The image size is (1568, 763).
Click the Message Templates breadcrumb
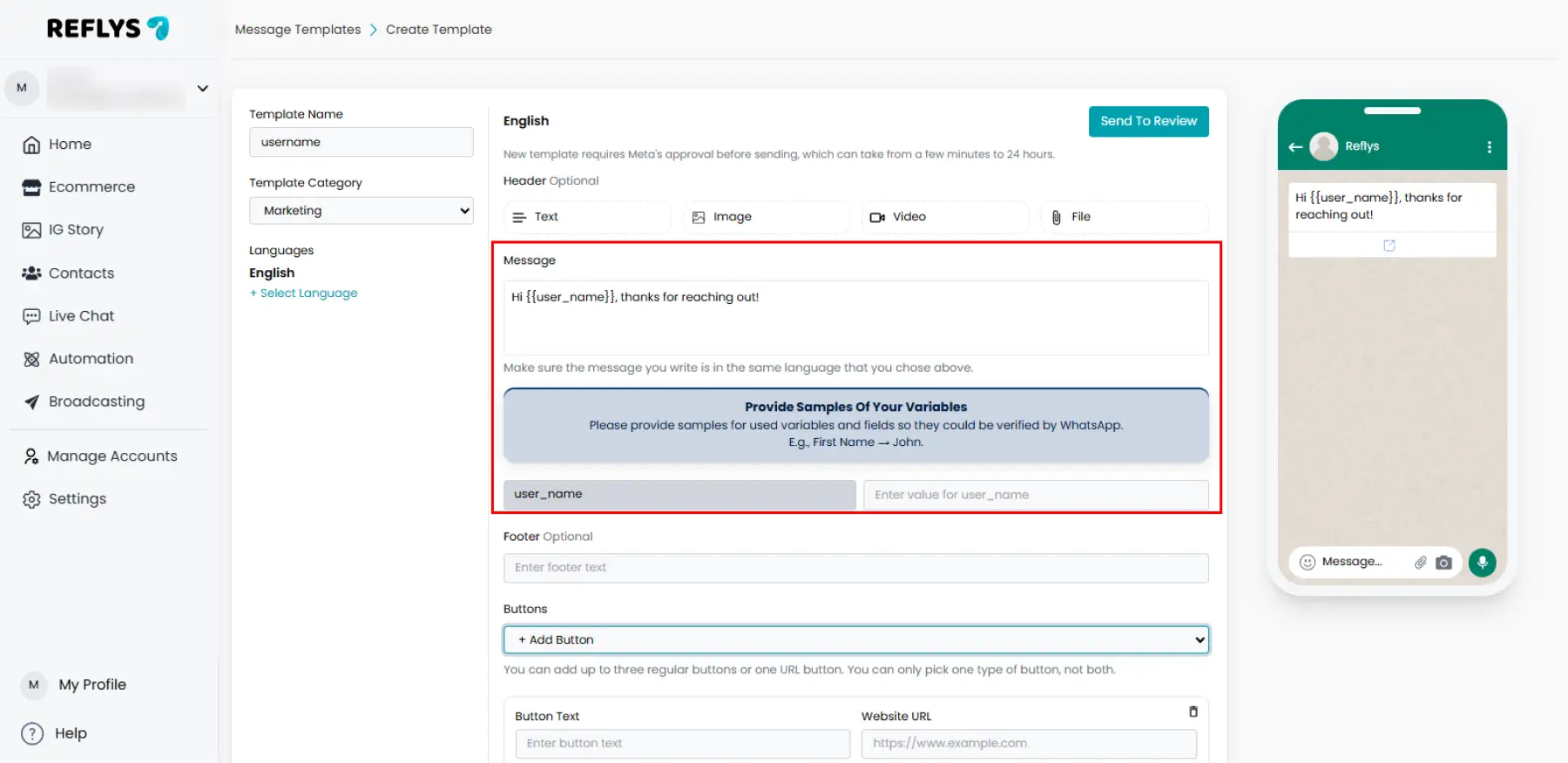(x=298, y=30)
